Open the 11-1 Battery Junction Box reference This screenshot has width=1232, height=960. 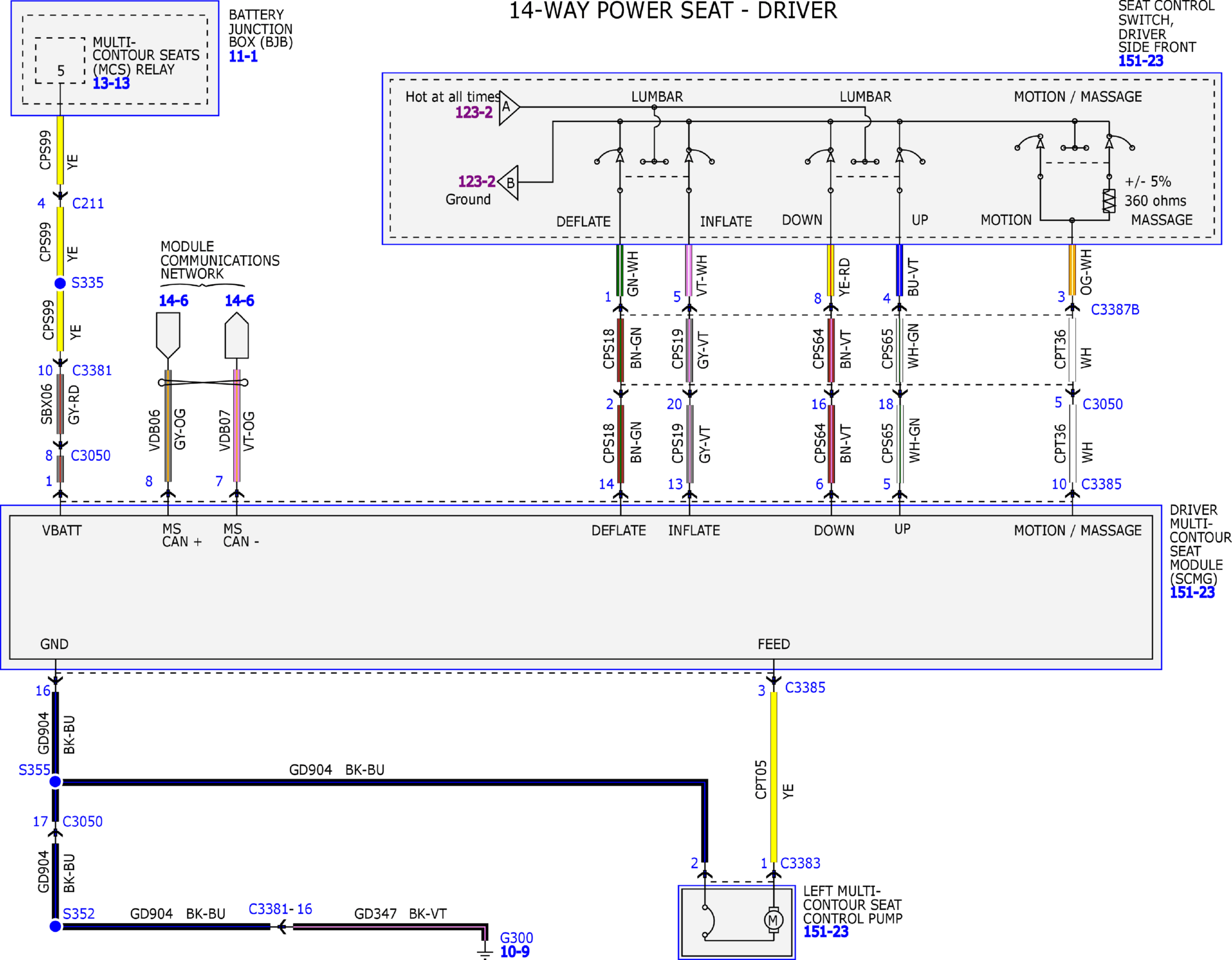click(243, 56)
